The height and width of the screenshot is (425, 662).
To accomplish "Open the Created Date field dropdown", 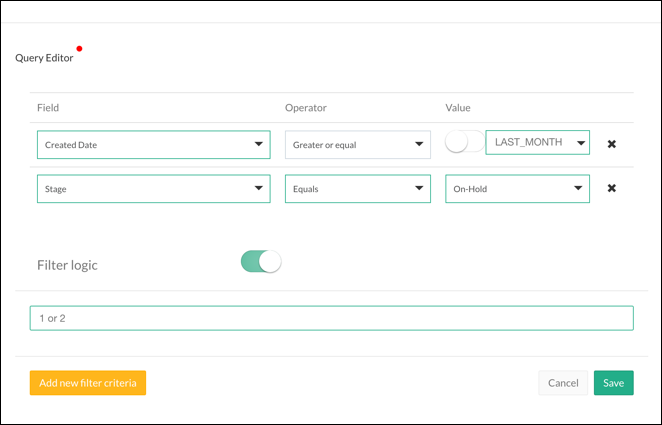I will [x=153, y=145].
